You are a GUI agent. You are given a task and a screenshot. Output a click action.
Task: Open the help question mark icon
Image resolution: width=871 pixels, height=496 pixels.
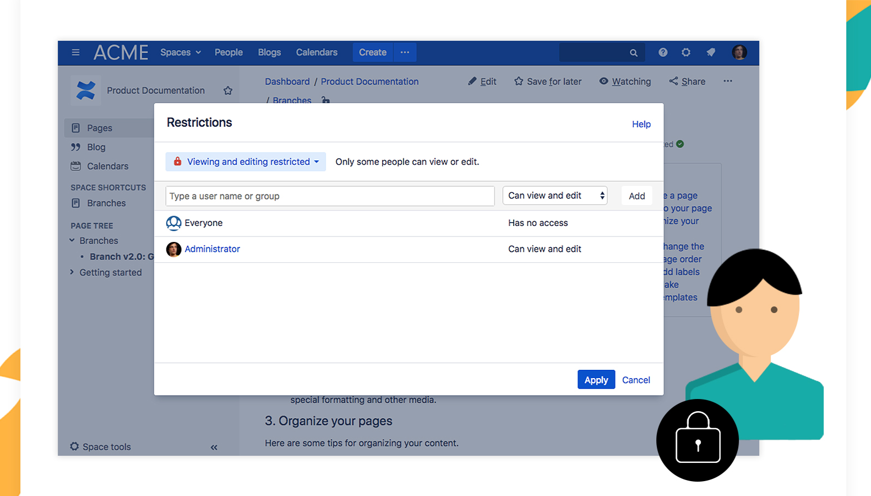point(663,52)
